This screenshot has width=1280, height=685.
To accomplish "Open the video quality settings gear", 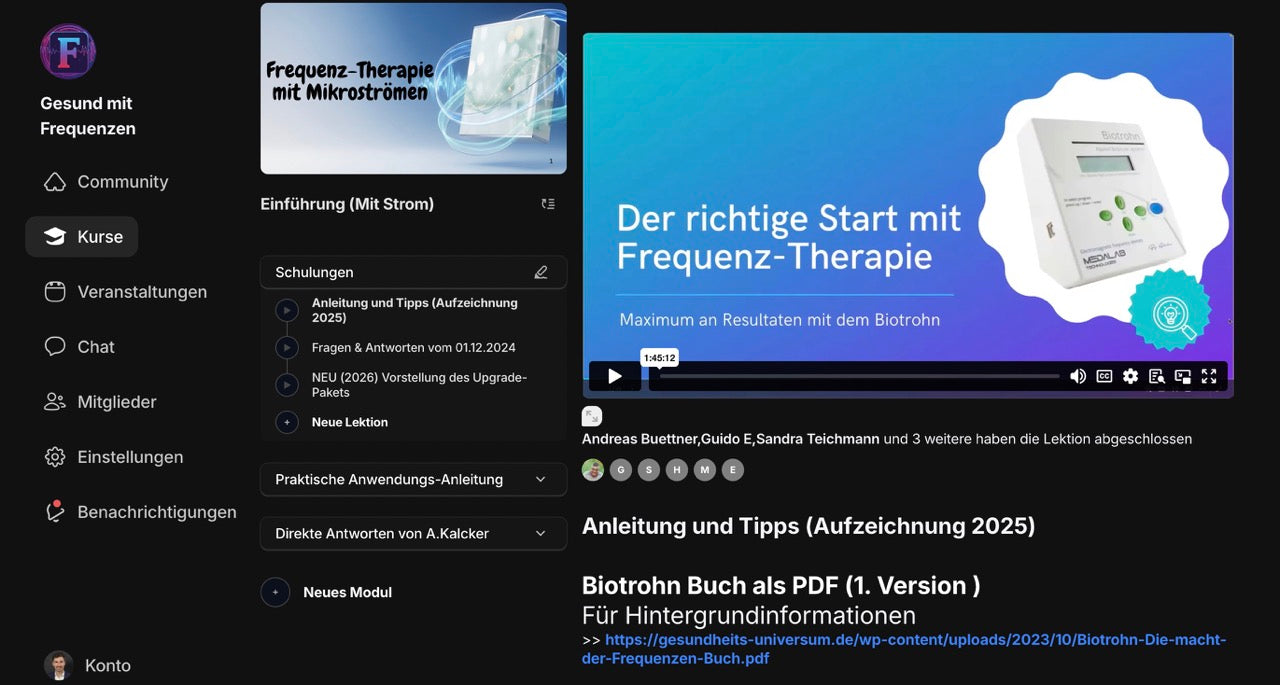I will click(x=1130, y=376).
